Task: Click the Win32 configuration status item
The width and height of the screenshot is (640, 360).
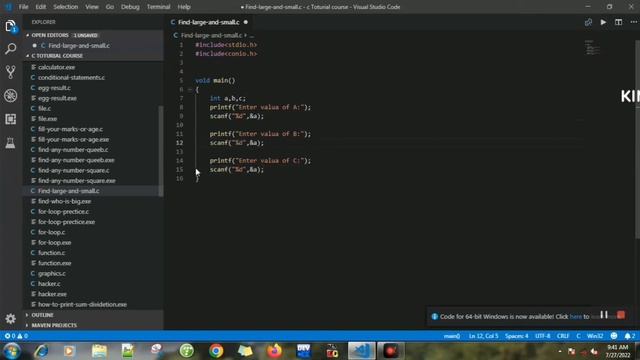Action: coord(595,336)
